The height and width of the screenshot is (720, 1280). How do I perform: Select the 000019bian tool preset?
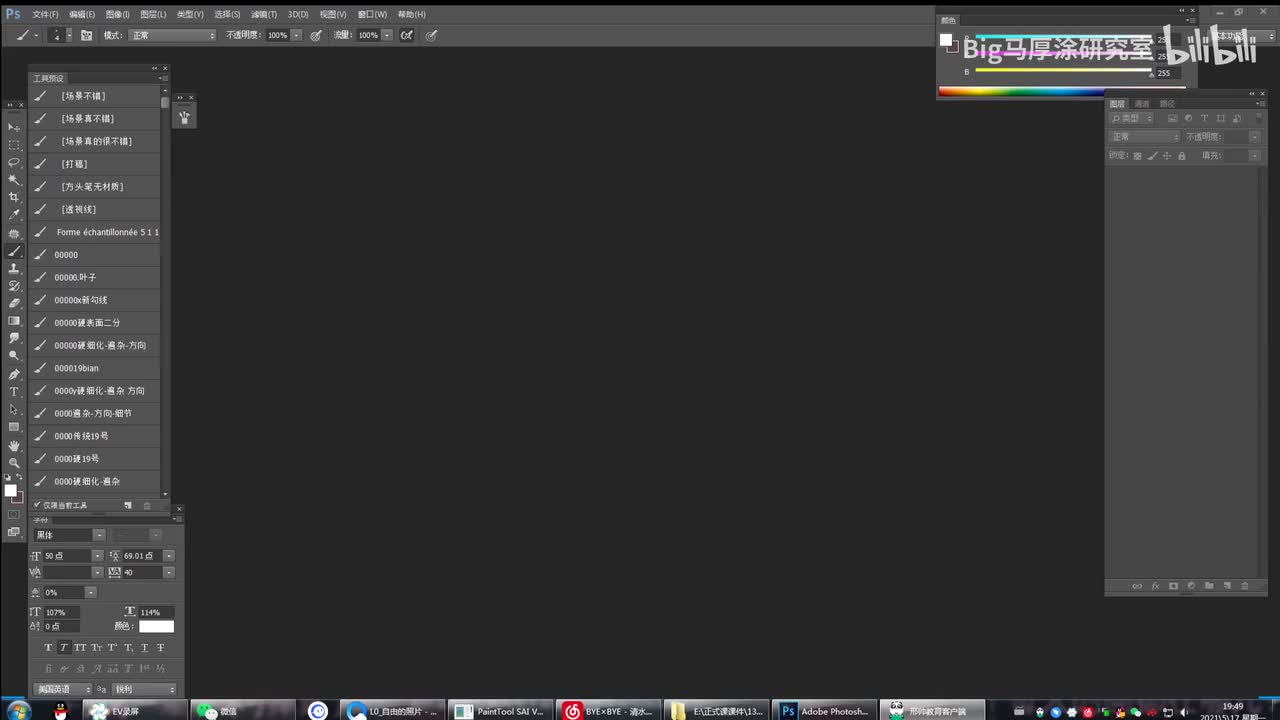tap(95, 368)
